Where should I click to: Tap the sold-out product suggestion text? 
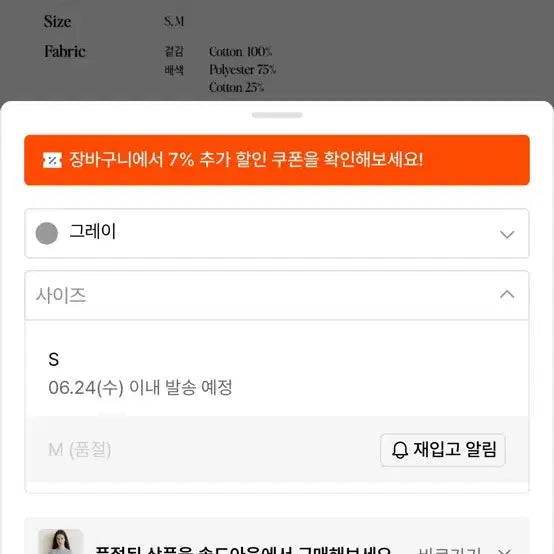243,550
